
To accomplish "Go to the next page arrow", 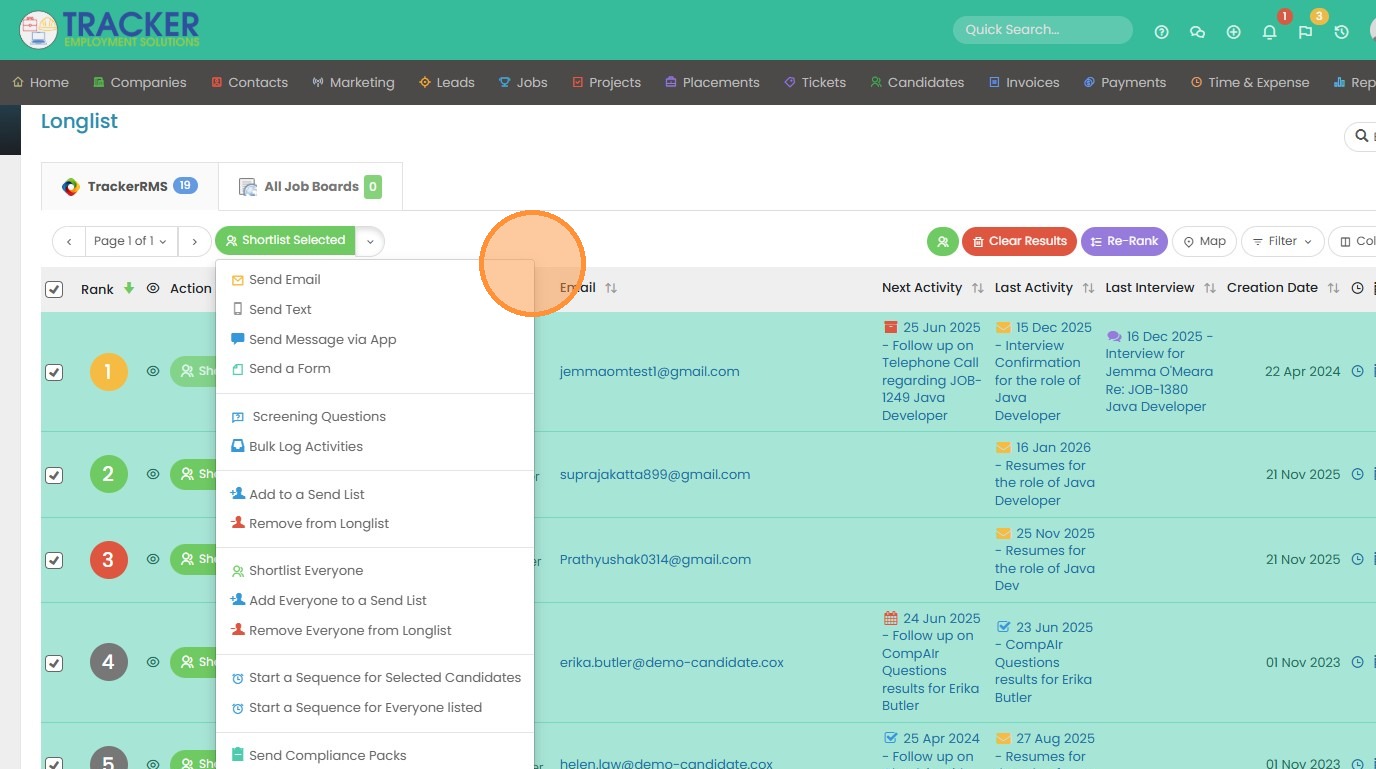I will [x=194, y=241].
